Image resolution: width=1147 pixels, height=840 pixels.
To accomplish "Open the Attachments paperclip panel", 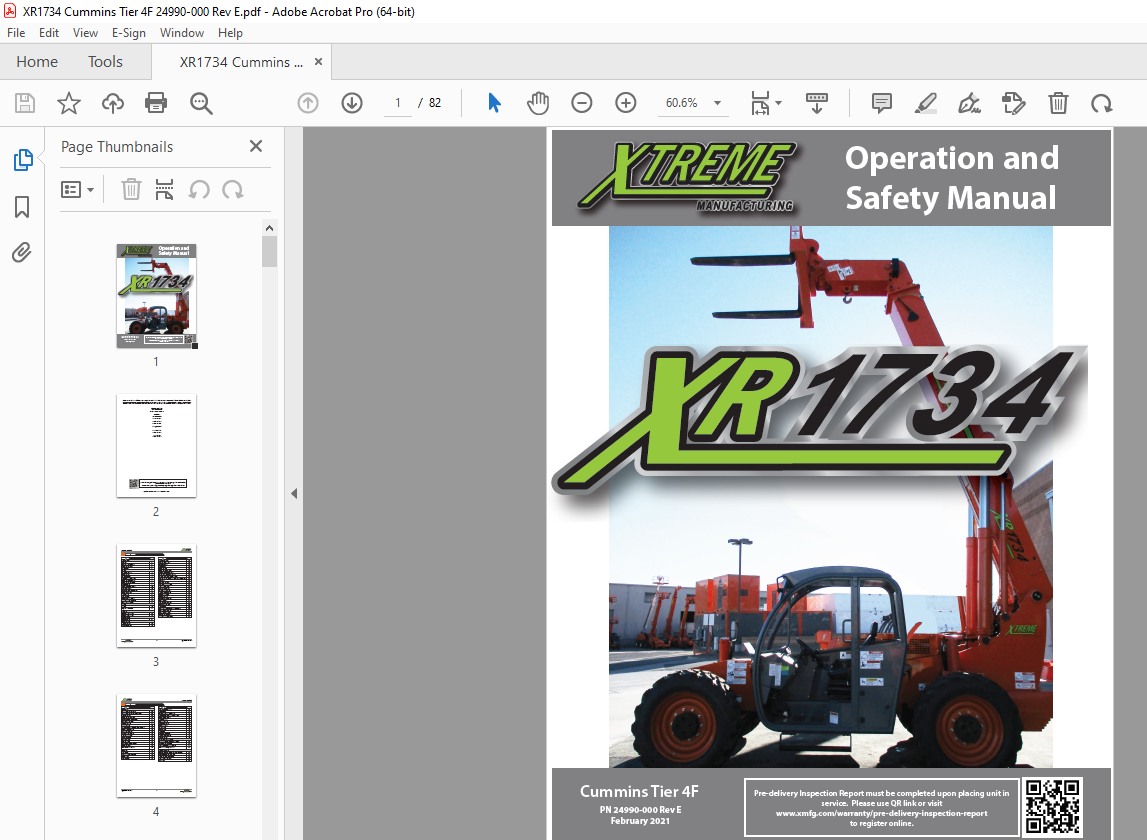I will point(22,253).
